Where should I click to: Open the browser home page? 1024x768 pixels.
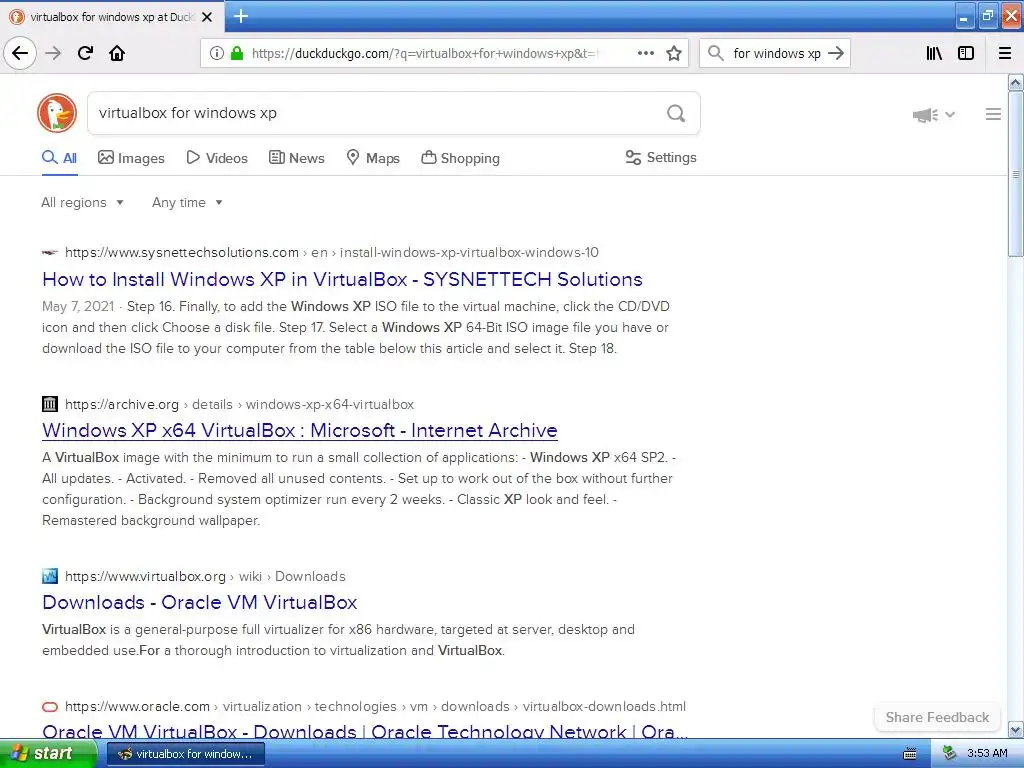[x=117, y=53]
